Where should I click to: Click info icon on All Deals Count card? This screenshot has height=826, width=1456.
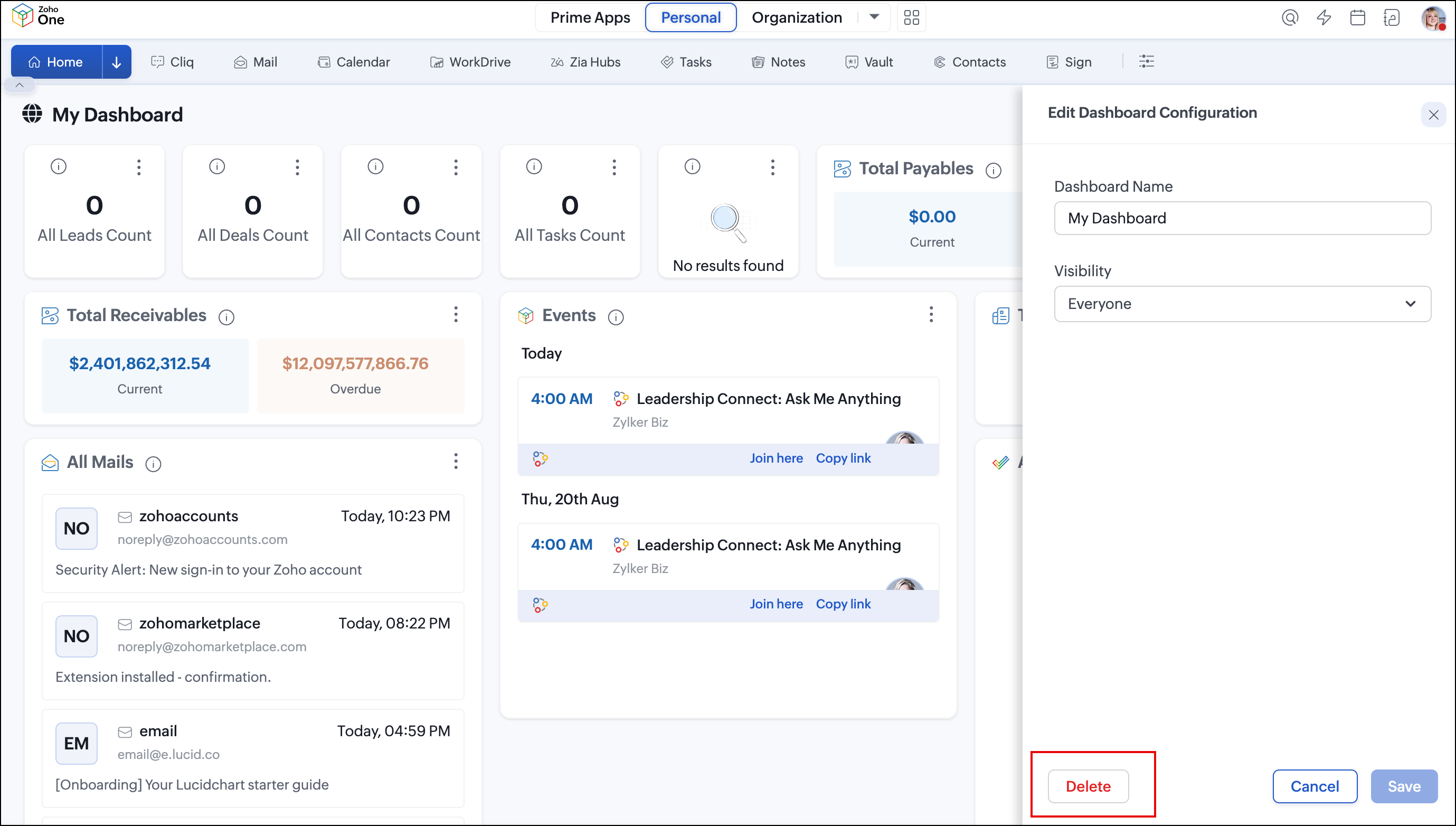pos(217,166)
